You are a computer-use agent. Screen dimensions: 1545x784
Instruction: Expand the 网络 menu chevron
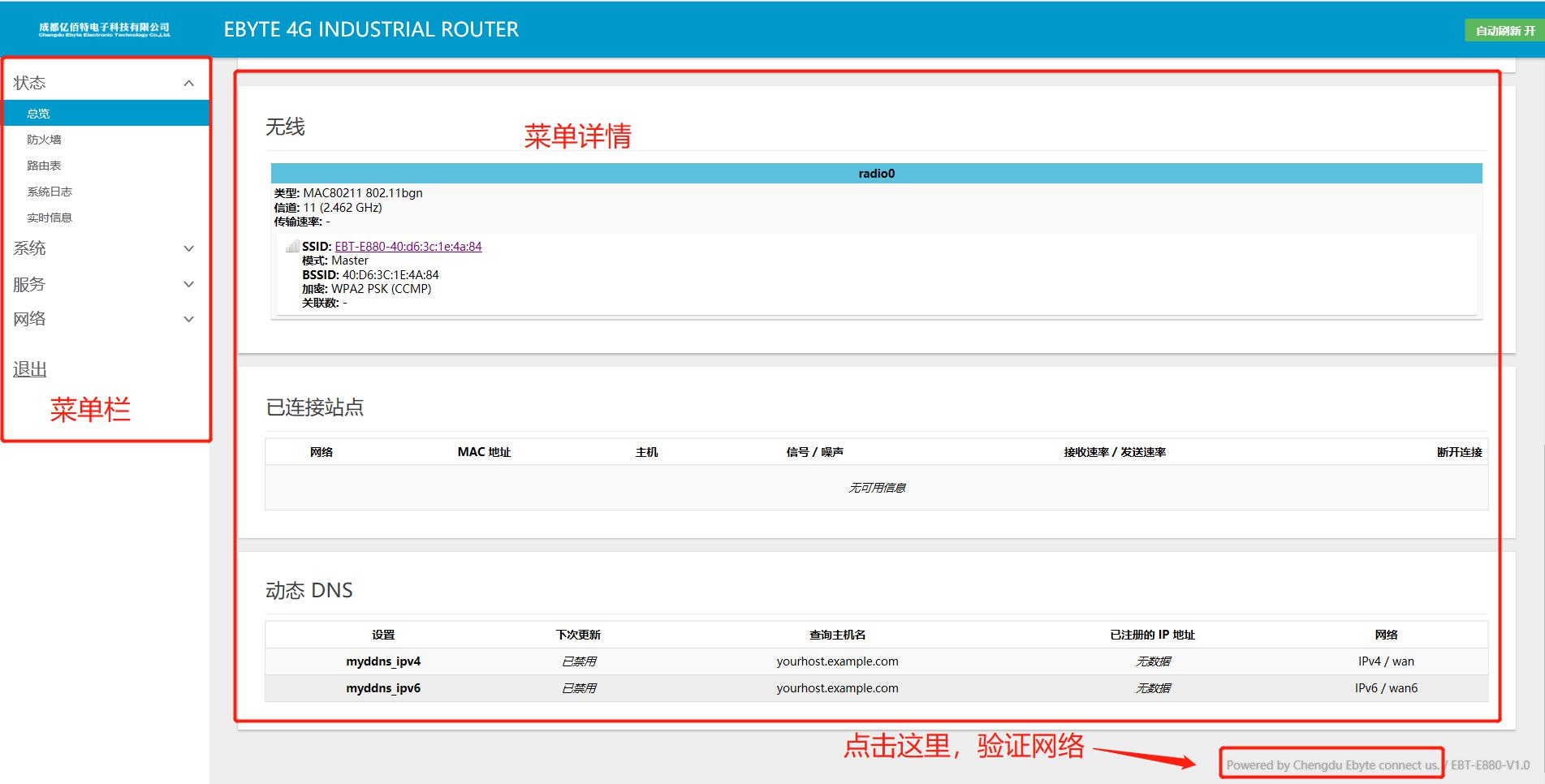tap(188, 320)
